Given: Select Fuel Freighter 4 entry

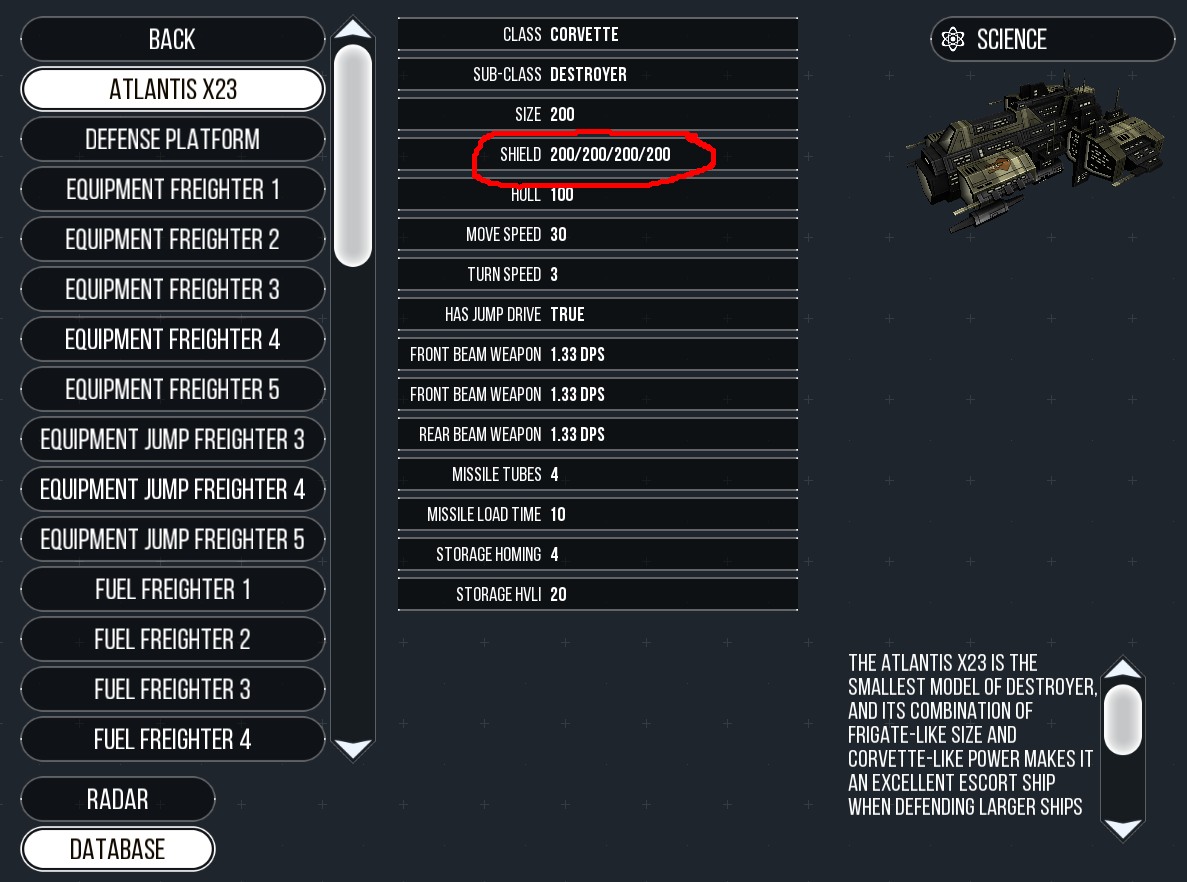Looking at the screenshot, I should 173,739.
